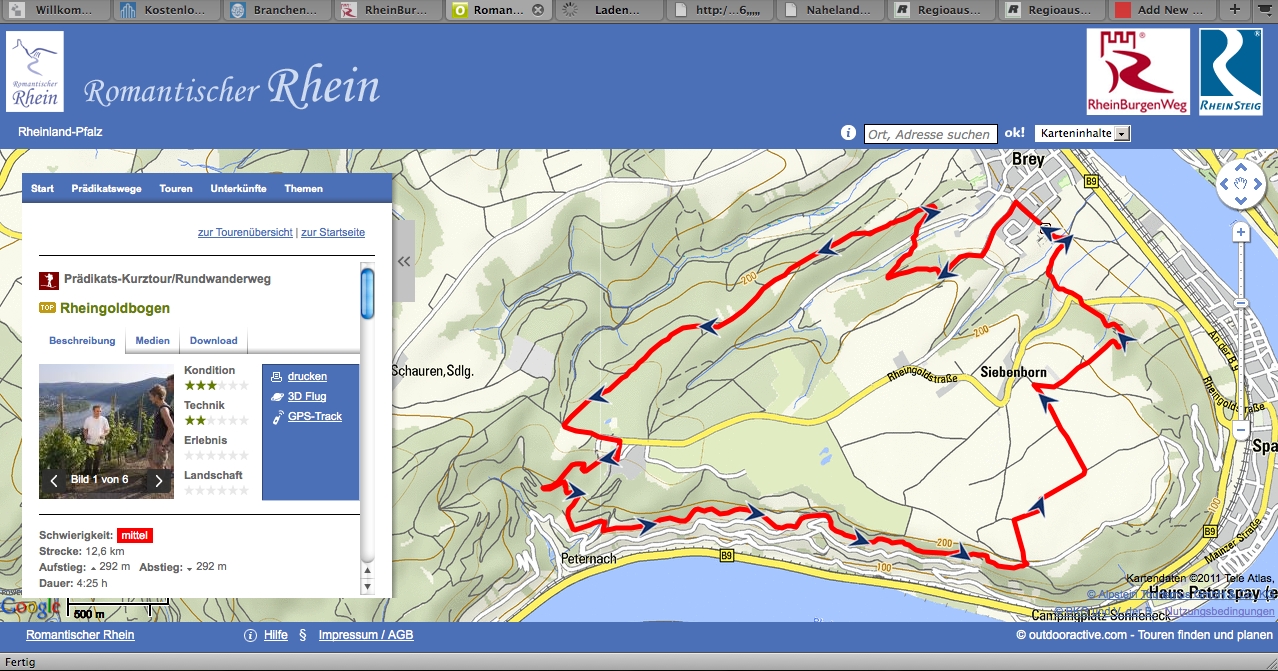
Task: Click the info icon beside search field
Action: 848,133
